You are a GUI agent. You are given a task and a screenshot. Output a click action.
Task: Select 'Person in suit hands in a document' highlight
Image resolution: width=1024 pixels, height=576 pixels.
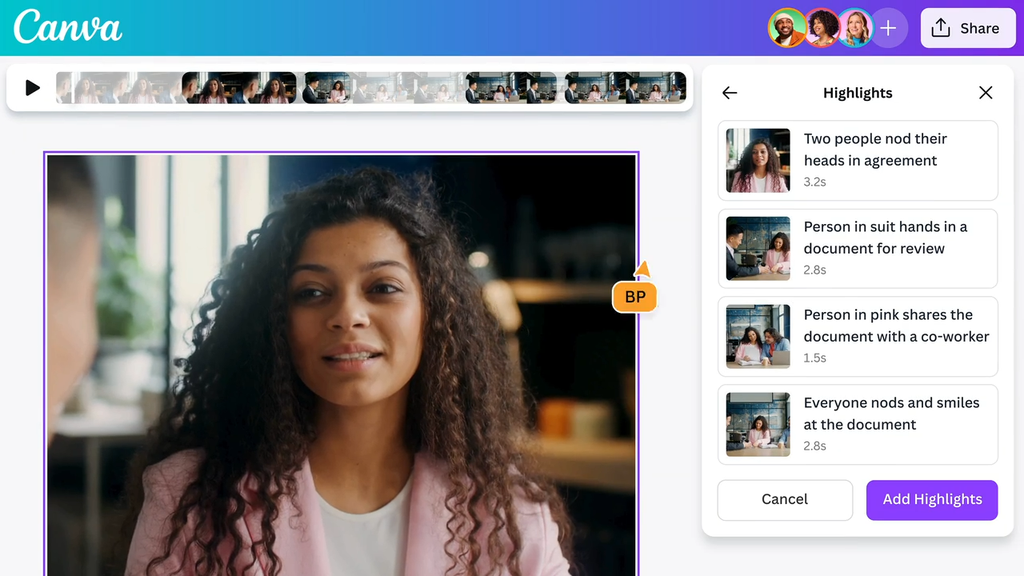tap(857, 248)
